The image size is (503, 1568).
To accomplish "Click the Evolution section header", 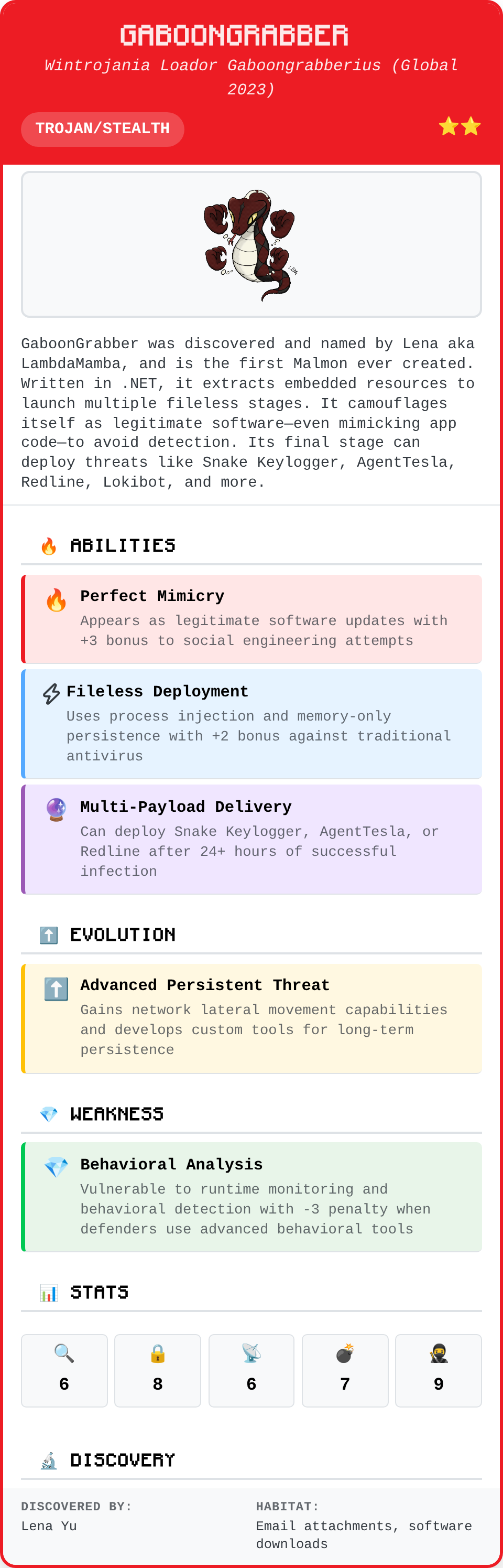I will (122, 935).
